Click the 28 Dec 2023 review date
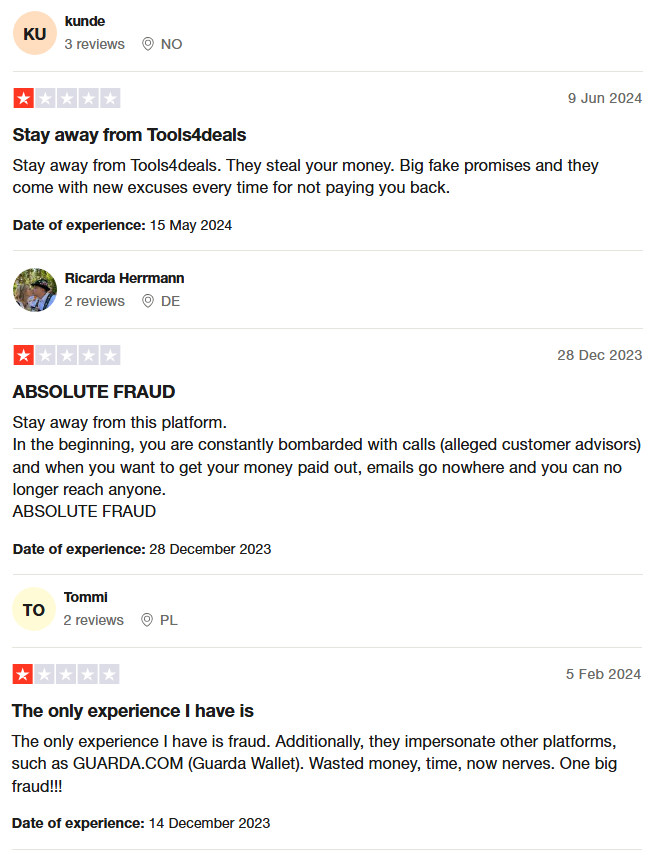The height and width of the screenshot is (861, 654). [600, 355]
